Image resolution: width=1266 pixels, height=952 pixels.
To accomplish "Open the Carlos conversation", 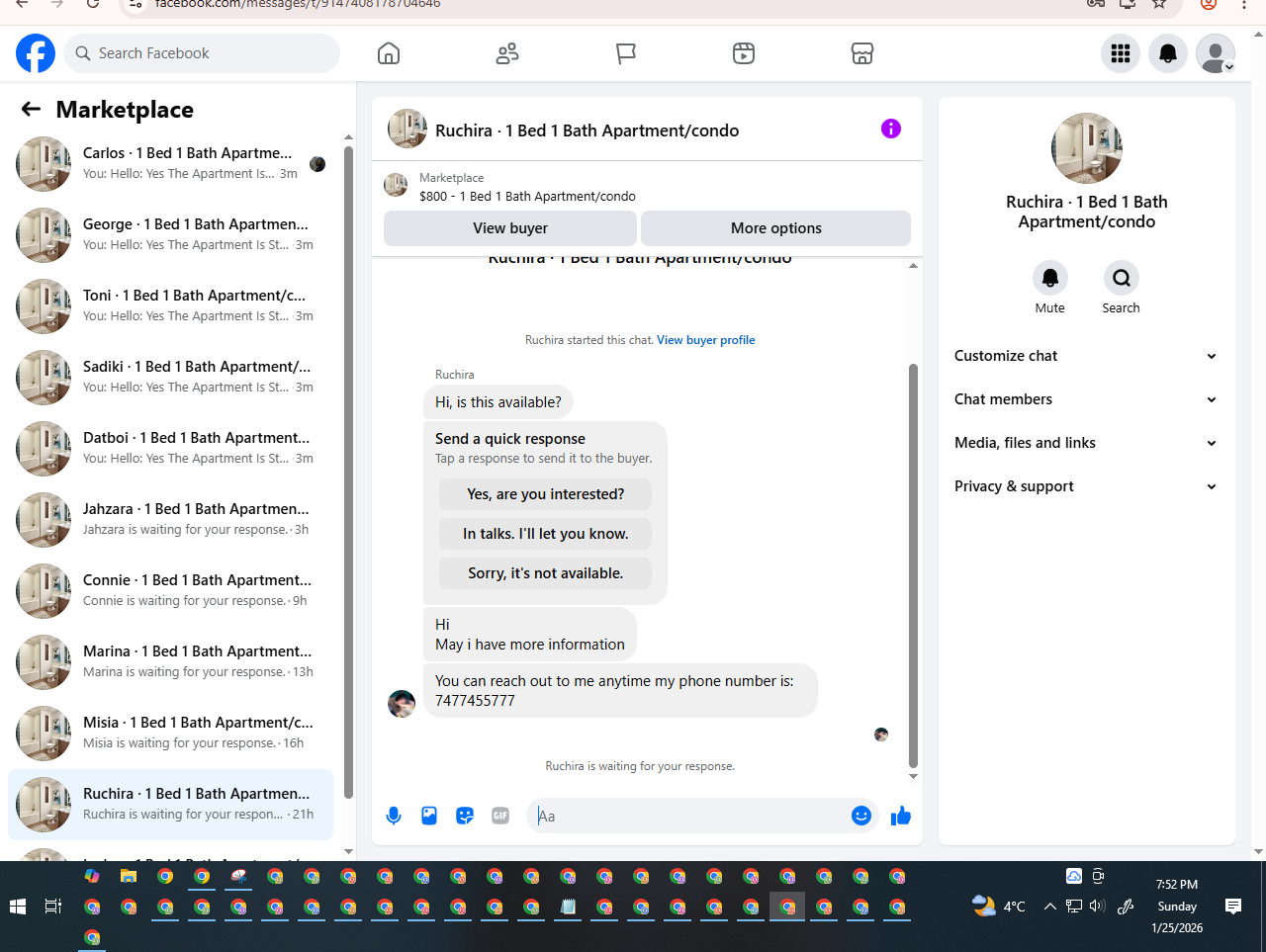I will pos(170,164).
